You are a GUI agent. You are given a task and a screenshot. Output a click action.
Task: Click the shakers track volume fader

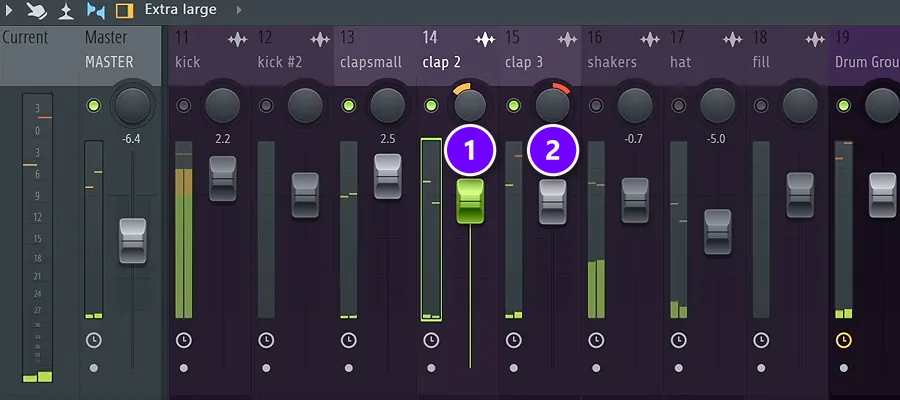click(x=635, y=200)
